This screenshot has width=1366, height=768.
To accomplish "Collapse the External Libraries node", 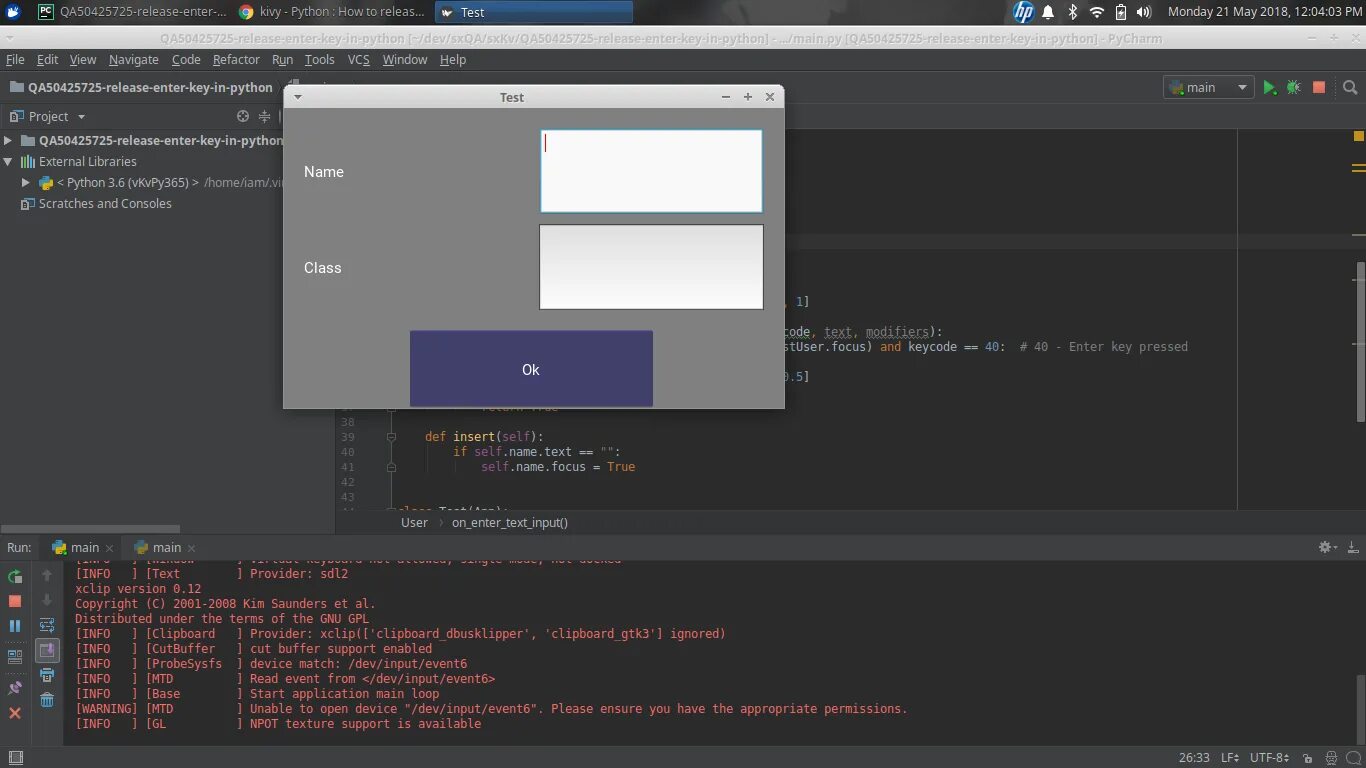I will click(8, 161).
